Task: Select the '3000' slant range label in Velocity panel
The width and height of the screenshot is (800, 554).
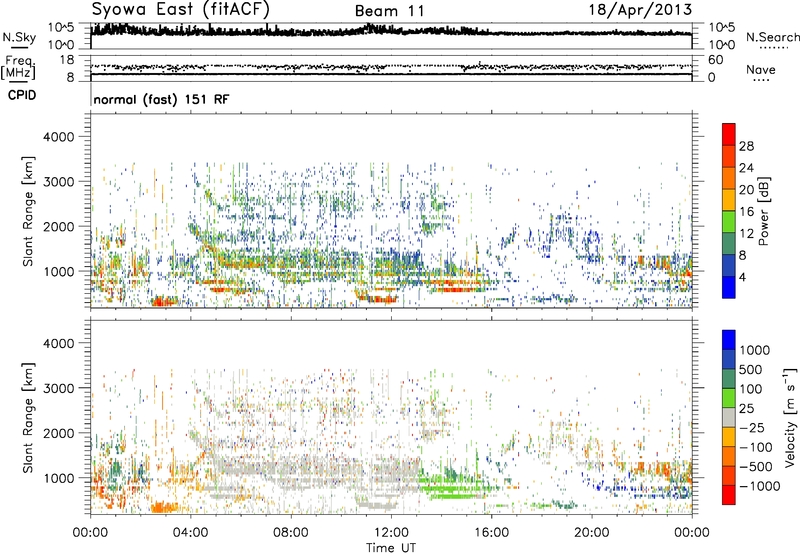Action: coord(58,388)
